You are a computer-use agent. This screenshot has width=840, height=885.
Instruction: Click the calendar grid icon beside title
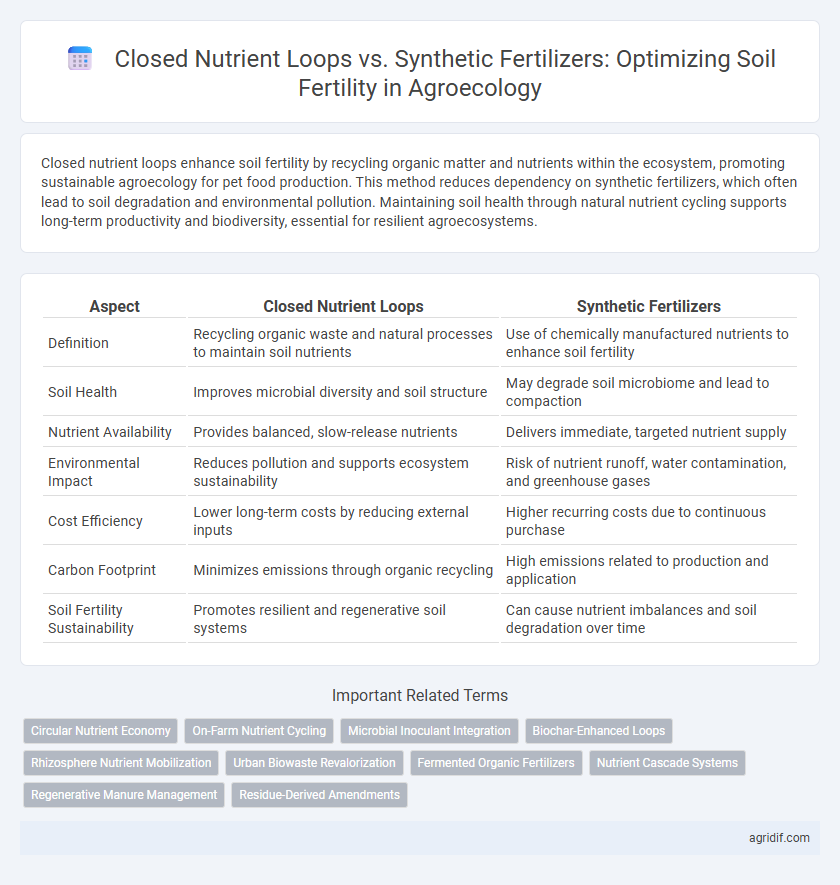(80, 59)
